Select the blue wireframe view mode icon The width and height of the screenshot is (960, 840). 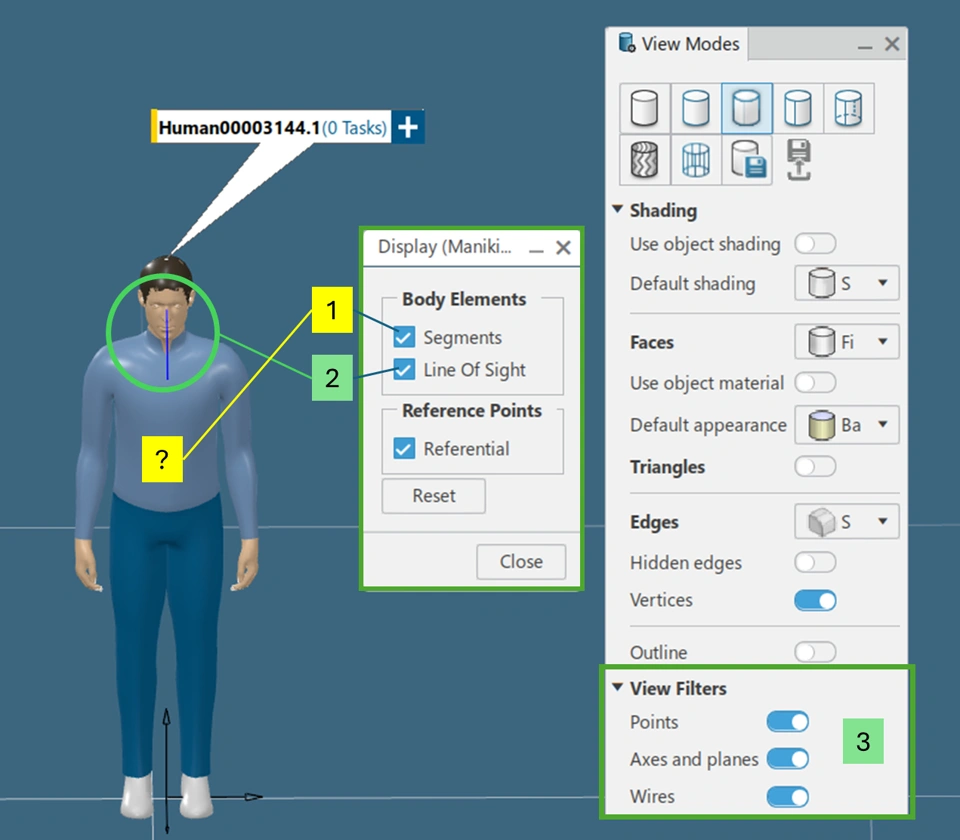696,160
